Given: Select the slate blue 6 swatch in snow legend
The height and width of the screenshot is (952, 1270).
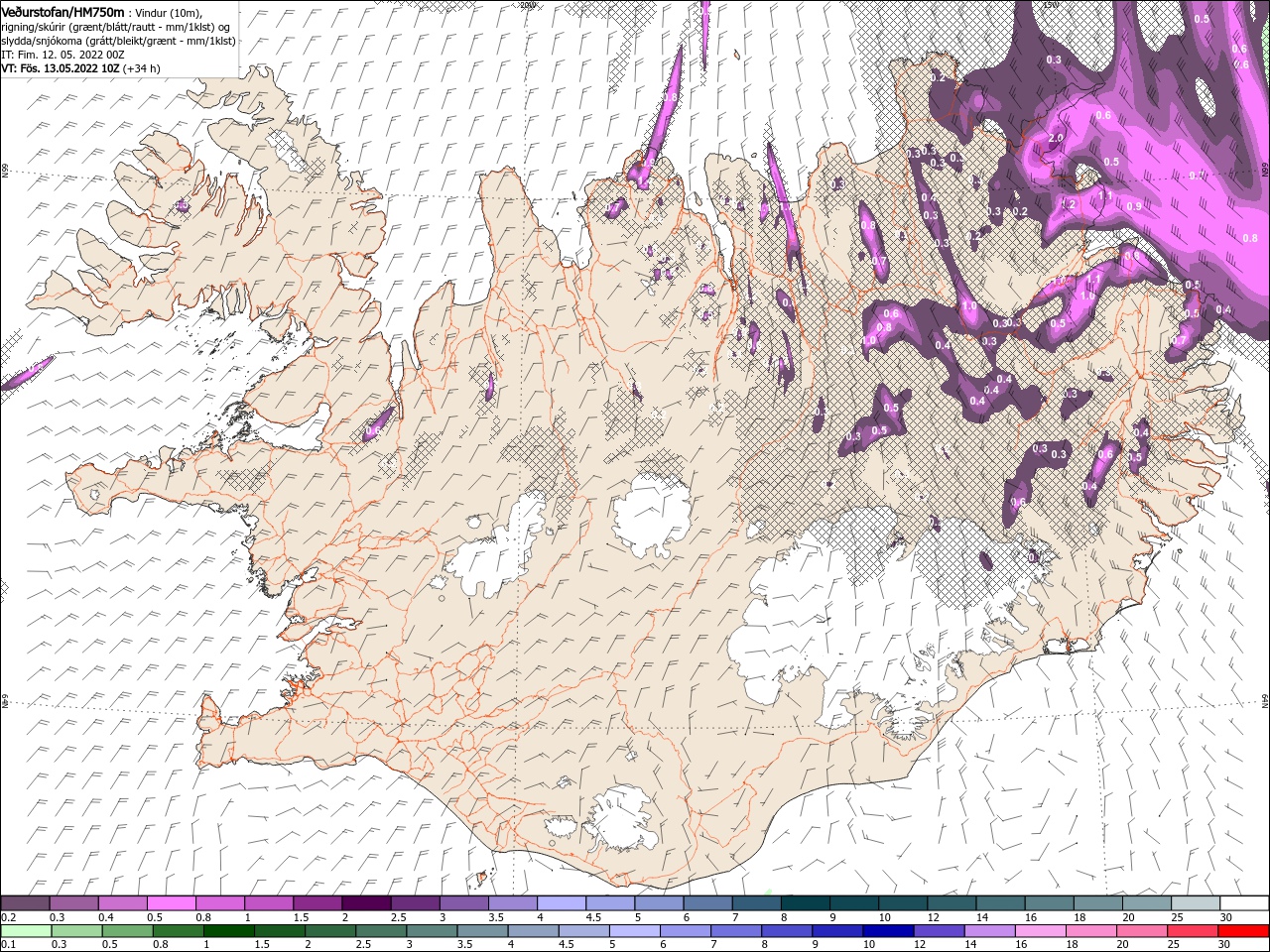Looking at the screenshot, I should coord(707,903).
